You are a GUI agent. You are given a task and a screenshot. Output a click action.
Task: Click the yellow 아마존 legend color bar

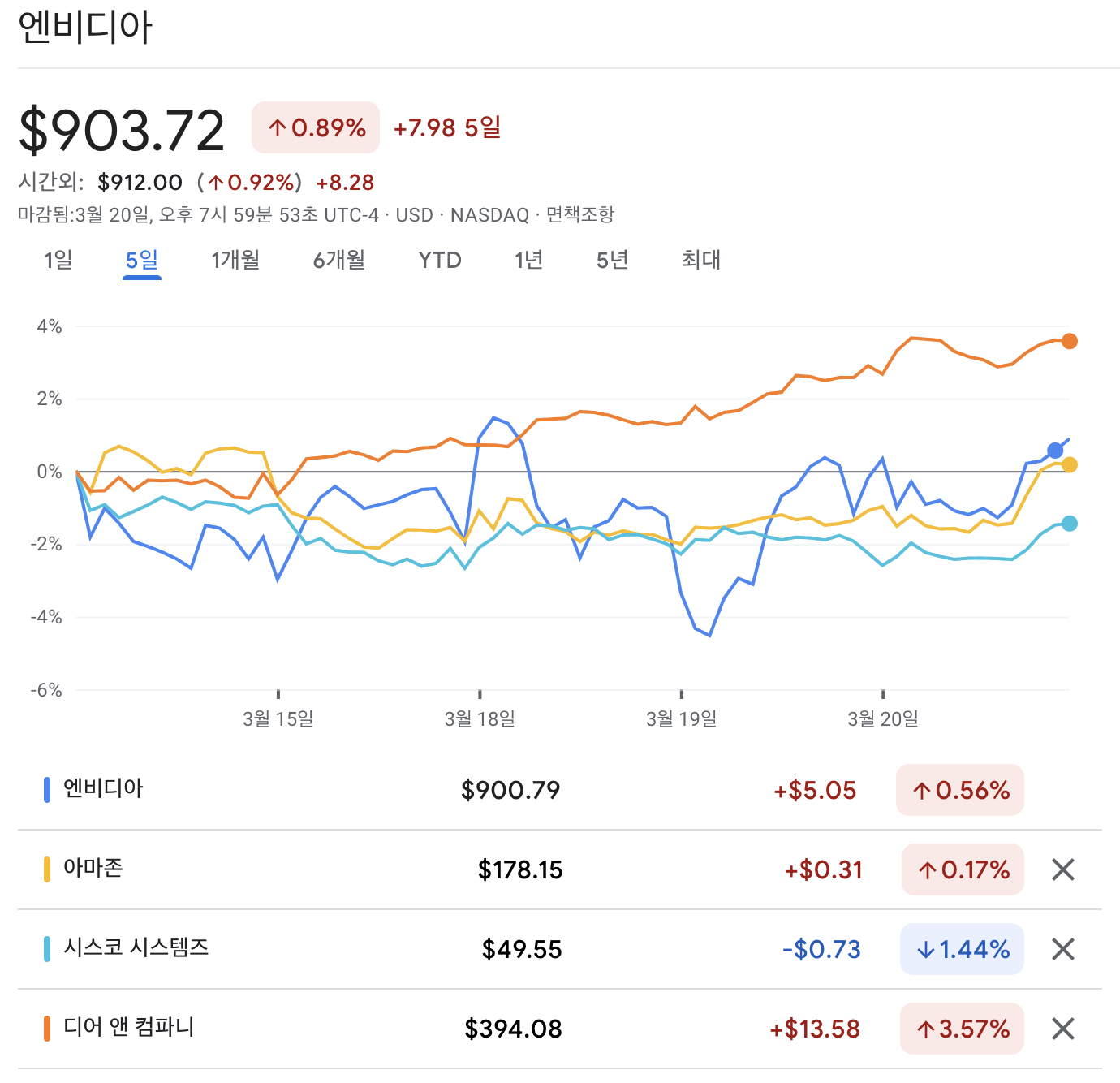pyautogui.click(x=47, y=869)
